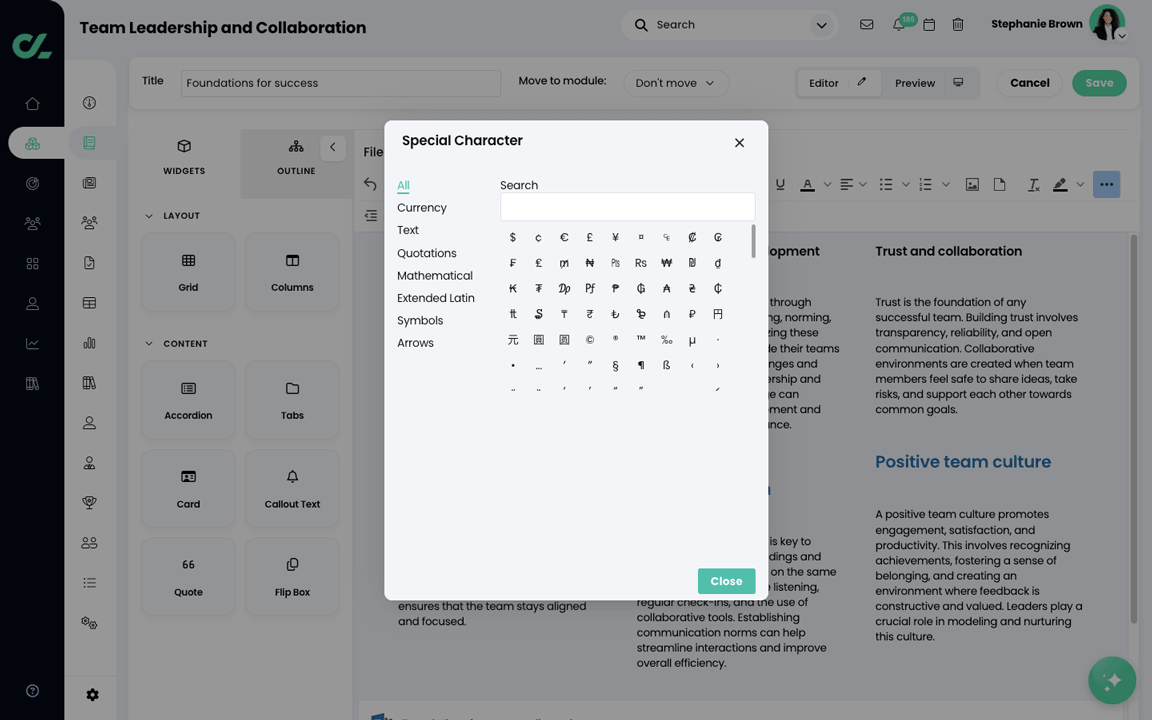The width and height of the screenshot is (1152, 720).
Task: Open the Move to module dropdown
Action: 676,83
